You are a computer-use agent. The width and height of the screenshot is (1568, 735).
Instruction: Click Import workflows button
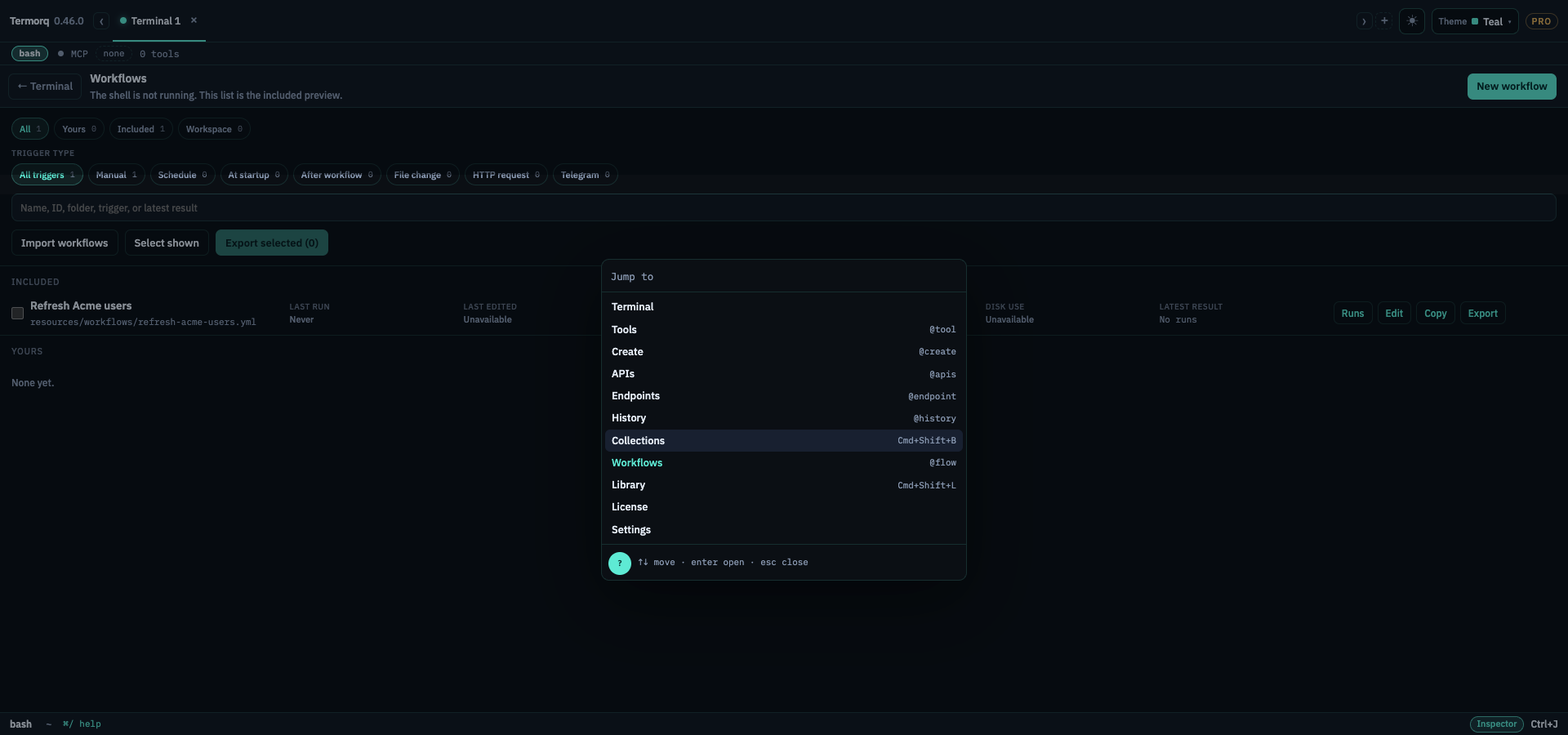pyautogui.click(x=65, y=243)
